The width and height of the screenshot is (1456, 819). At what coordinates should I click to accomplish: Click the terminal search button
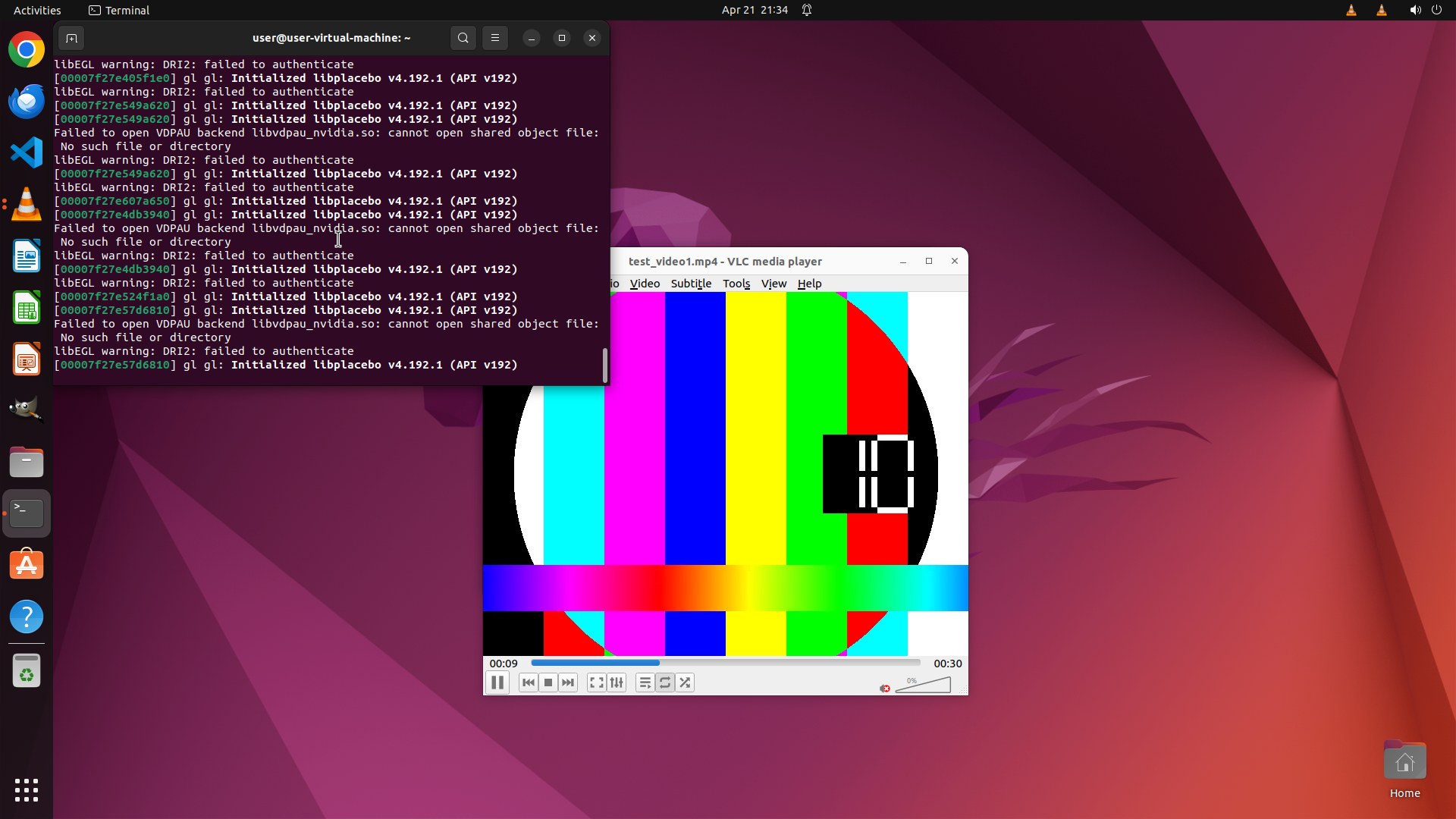(463, 38)
